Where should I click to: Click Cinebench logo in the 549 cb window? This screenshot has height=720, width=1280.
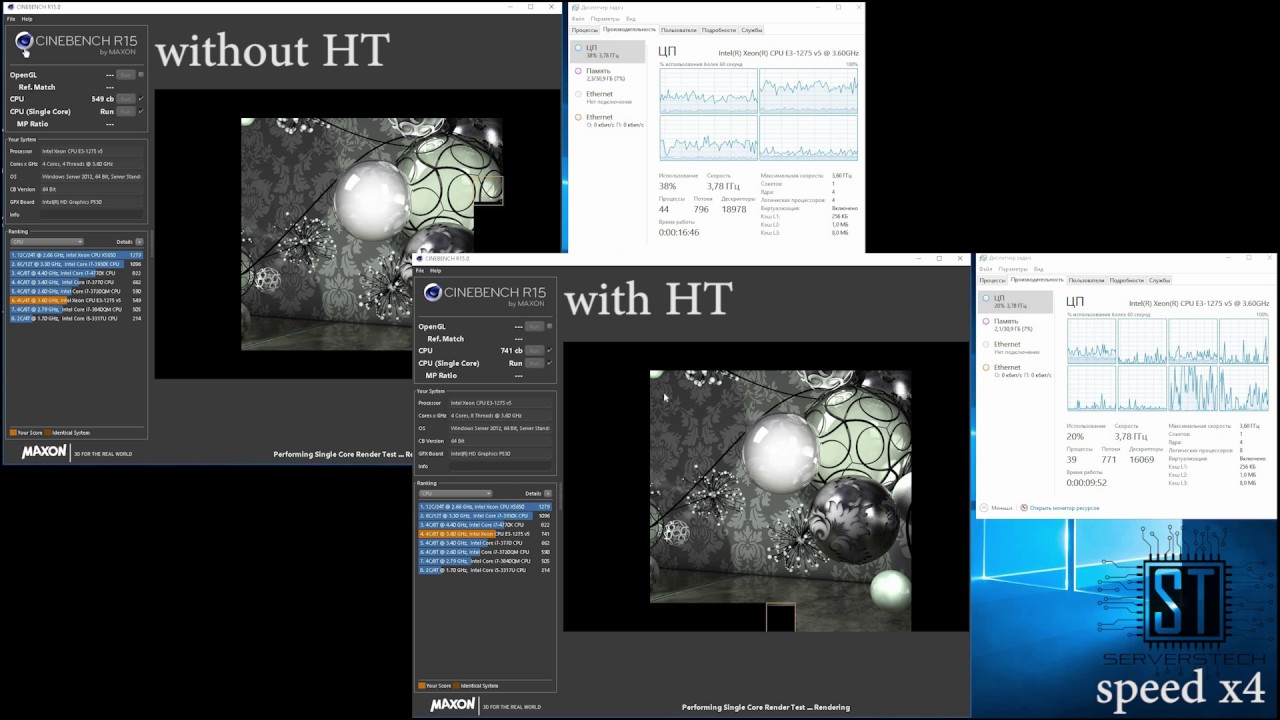click(76, 44)
